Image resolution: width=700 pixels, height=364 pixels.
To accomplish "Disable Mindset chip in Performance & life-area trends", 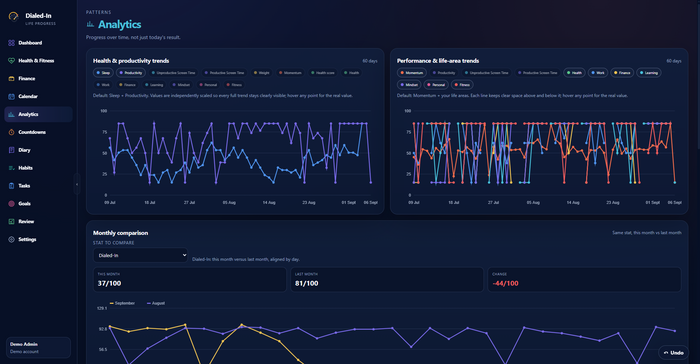I will coord(409,85).
